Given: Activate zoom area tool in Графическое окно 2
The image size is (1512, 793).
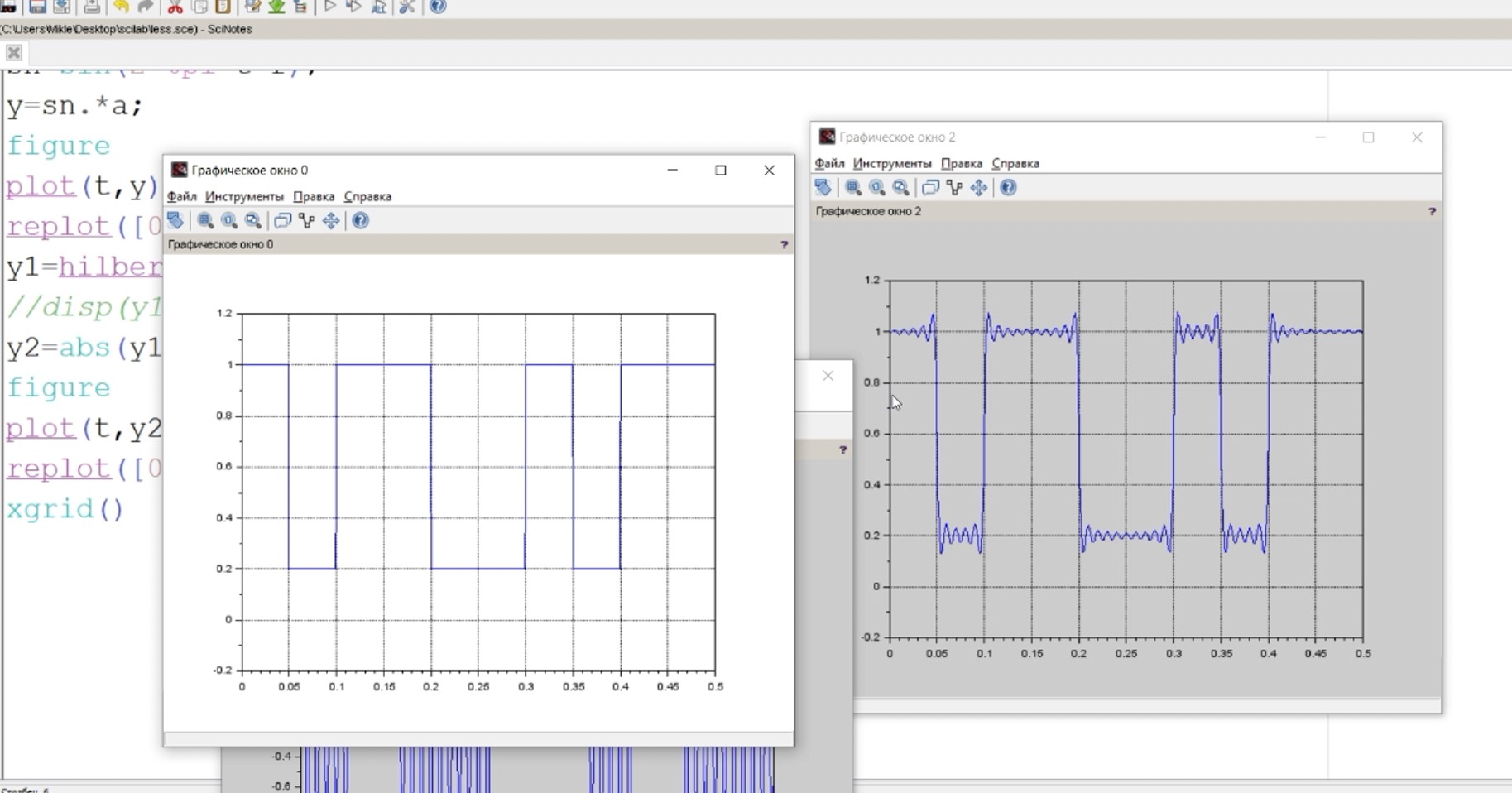Looking at the screenshot, I should coord(853,187).
